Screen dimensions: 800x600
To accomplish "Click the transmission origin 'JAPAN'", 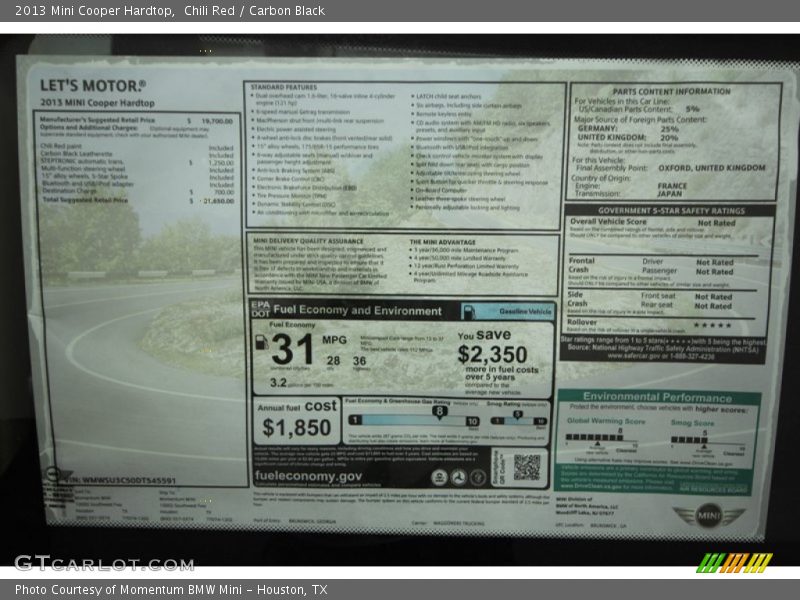I will point(669,194).
